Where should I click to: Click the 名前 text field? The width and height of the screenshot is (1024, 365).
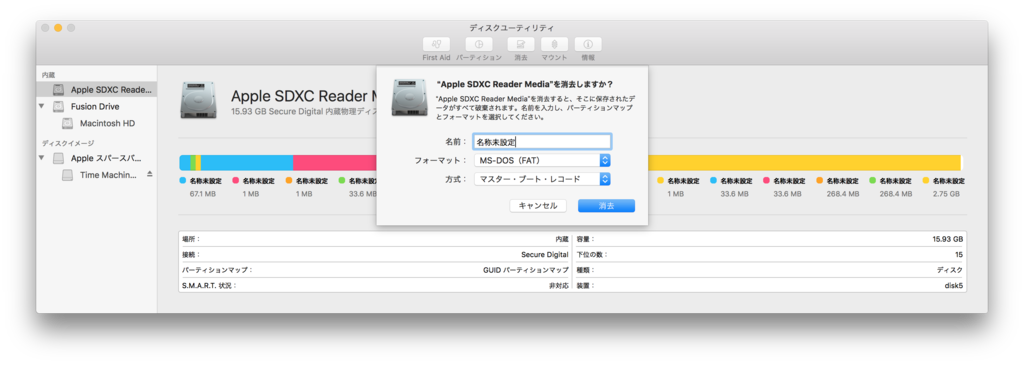coord(542,142)
